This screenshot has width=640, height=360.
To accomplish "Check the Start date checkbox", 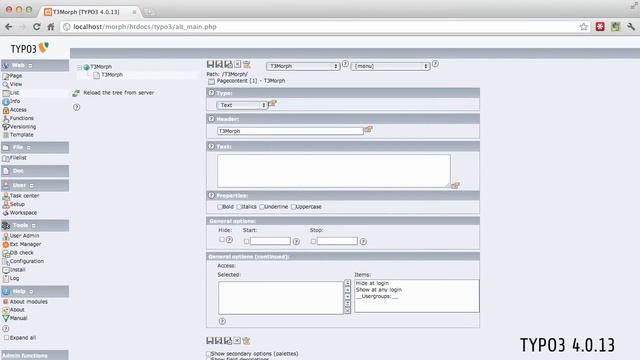I will (246, 242).
